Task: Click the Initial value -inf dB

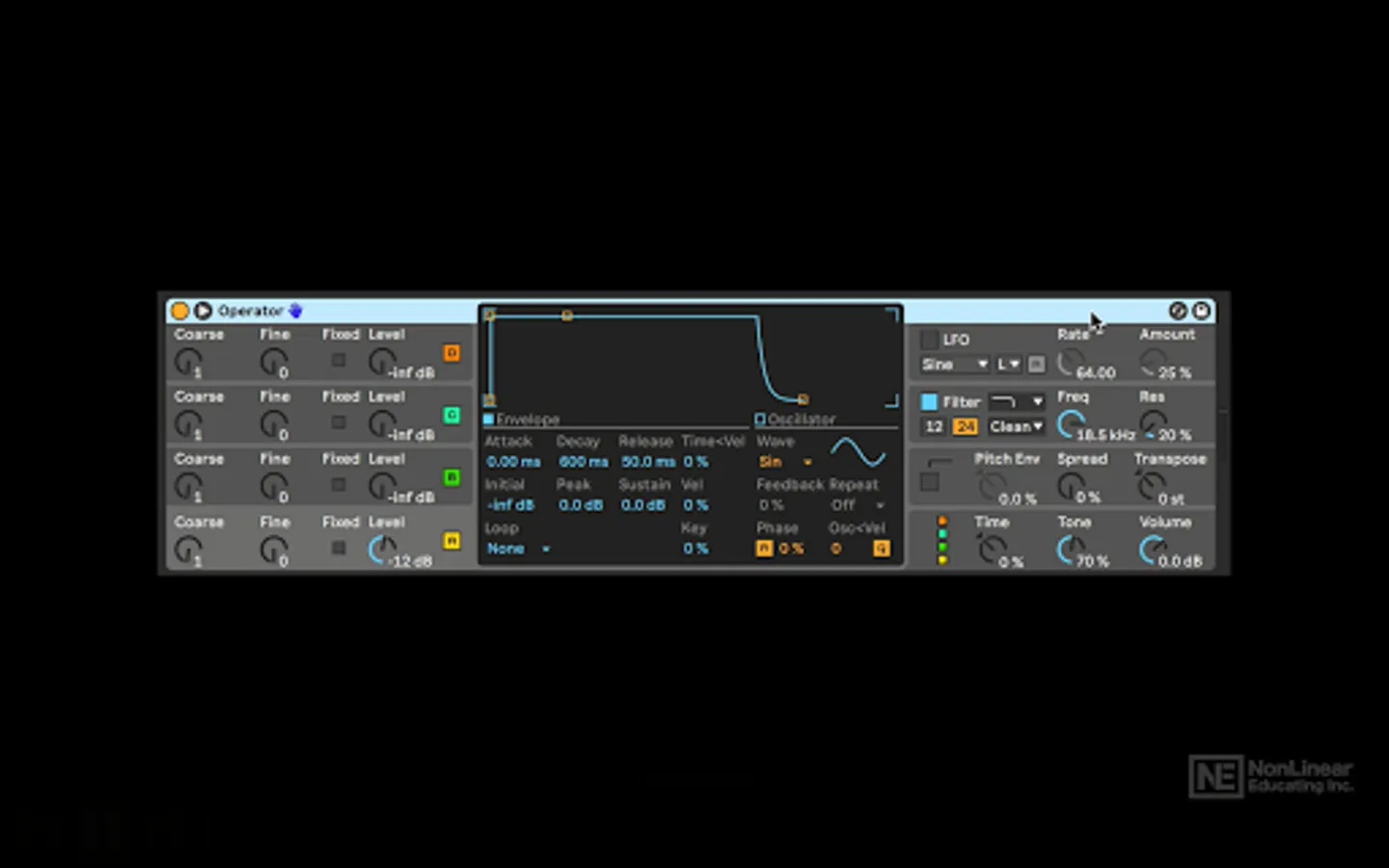Action: pyautogui.click(x=510, y=505)
